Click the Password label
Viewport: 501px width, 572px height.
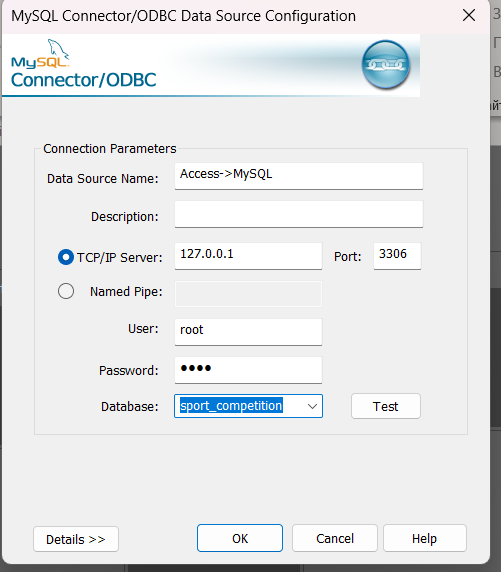tap(129, 371)
